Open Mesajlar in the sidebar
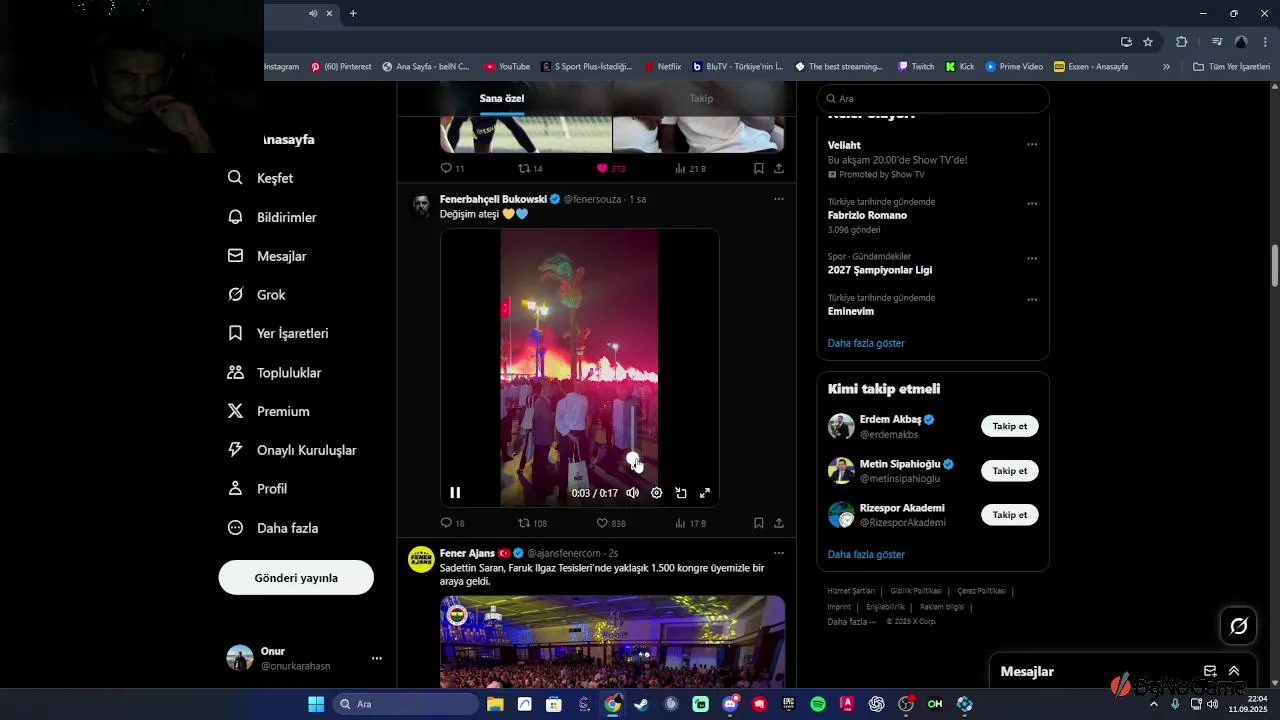 tap(267, 256)
